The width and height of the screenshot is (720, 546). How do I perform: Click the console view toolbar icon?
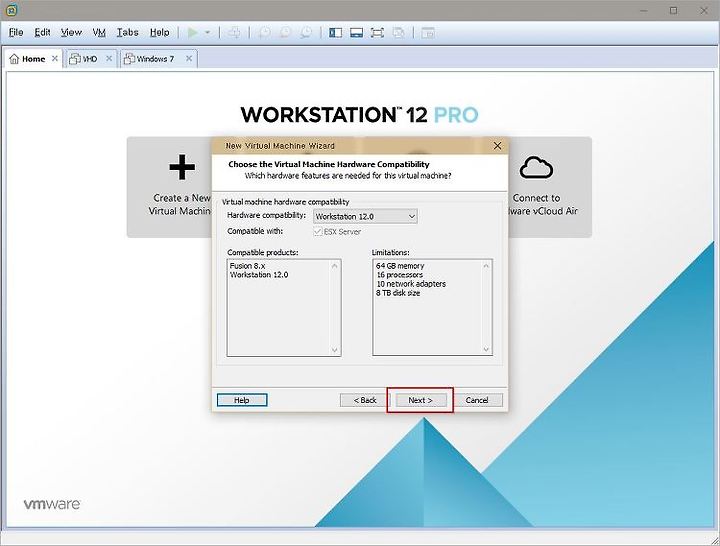coord(428,33)
